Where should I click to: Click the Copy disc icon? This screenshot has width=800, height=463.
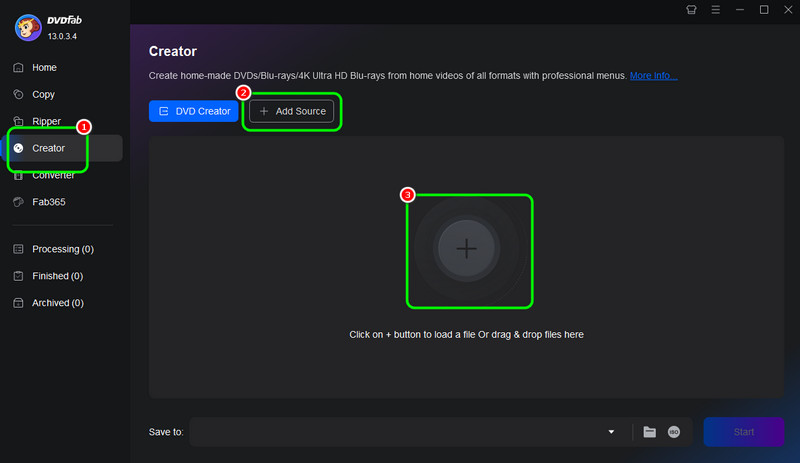pos(18,94)
